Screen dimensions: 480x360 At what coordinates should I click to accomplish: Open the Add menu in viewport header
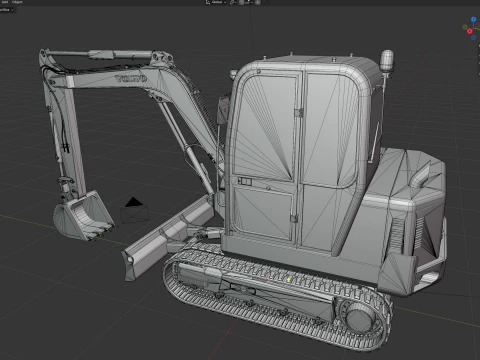point(5,2)
